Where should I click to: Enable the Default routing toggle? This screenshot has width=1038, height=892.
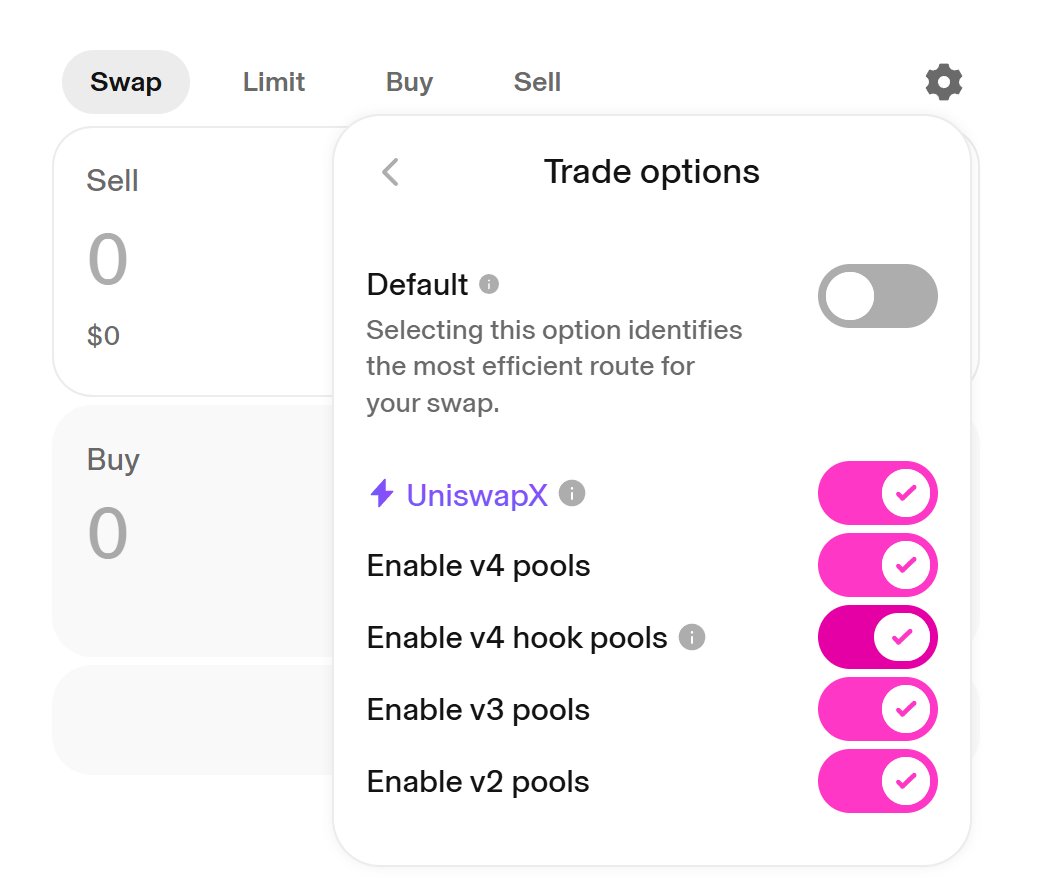point(877,296)
